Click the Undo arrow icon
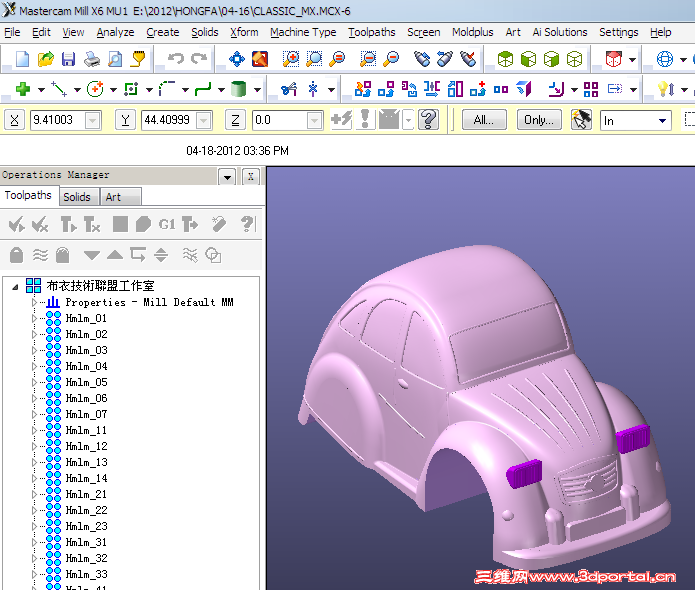Viewport: 695px width, 590px height. [x=176, y=60]
